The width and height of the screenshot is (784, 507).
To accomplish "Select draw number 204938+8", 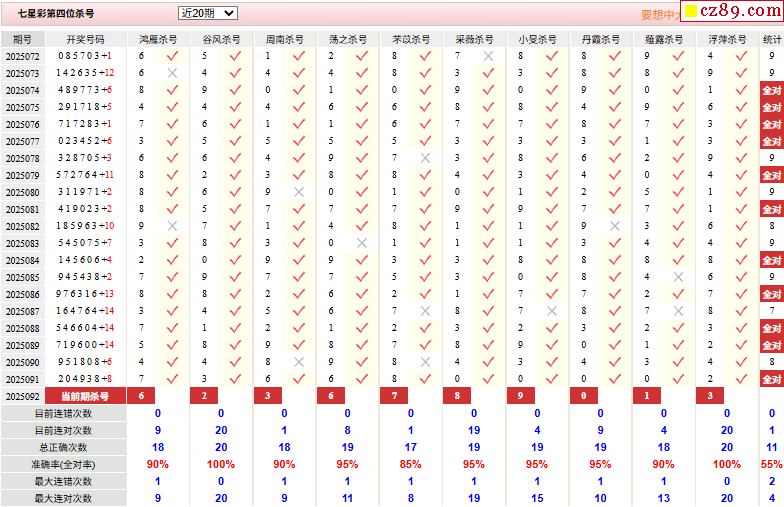I will point(85,379).
